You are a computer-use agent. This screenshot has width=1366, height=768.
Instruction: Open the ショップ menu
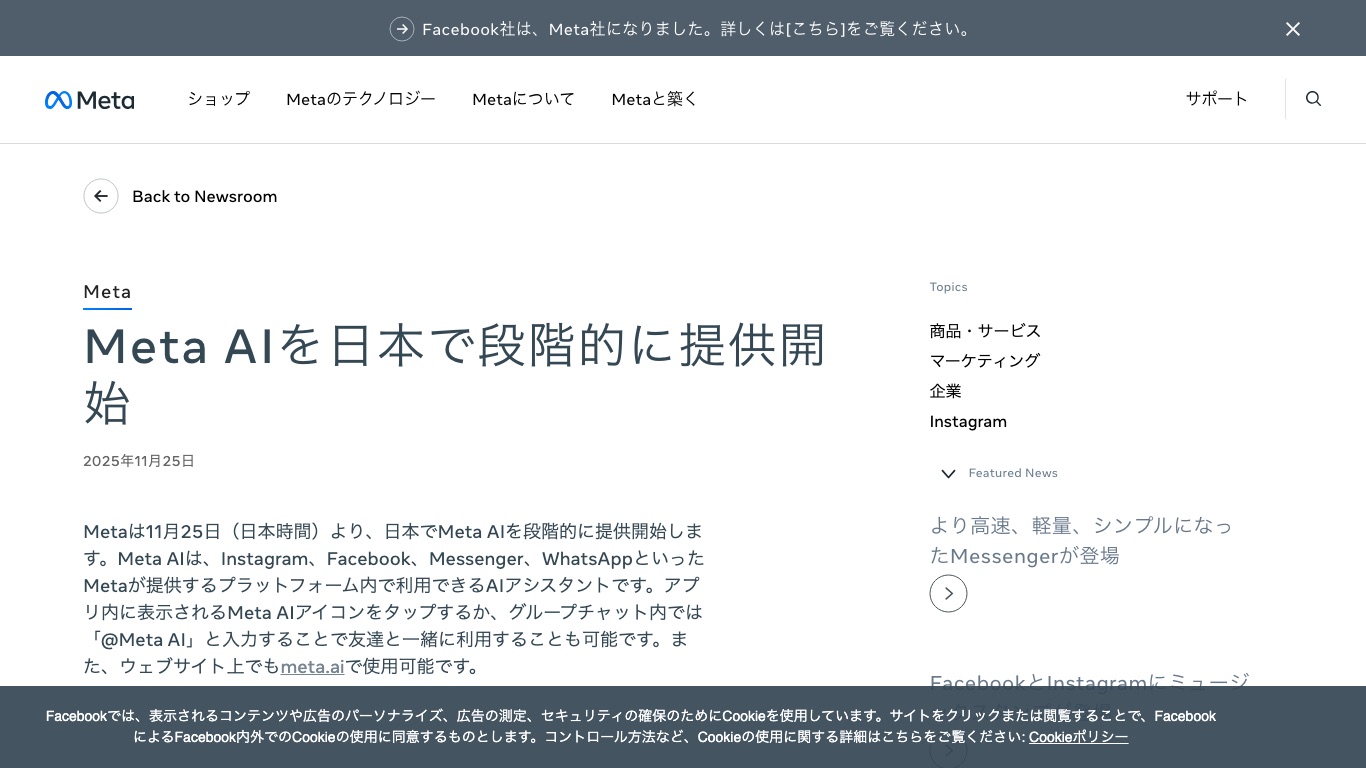219,99
